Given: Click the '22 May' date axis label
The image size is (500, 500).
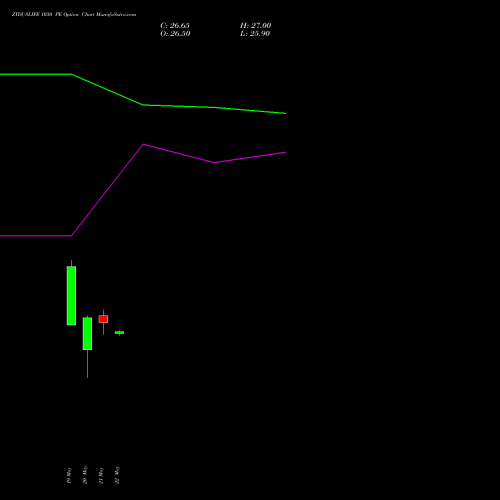Looking at the screenshot, I should (117, 475).
